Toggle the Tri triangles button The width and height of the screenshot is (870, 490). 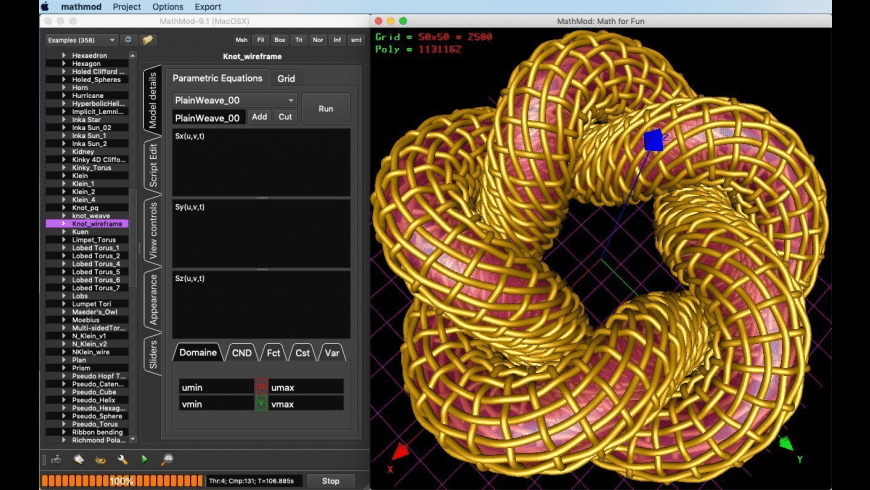[x=299, y=40]
